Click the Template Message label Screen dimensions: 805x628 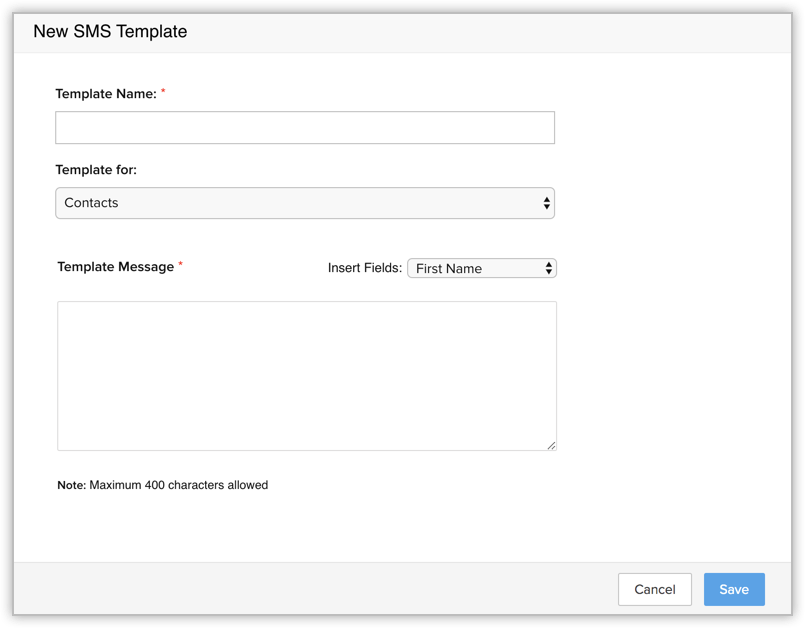115,267
